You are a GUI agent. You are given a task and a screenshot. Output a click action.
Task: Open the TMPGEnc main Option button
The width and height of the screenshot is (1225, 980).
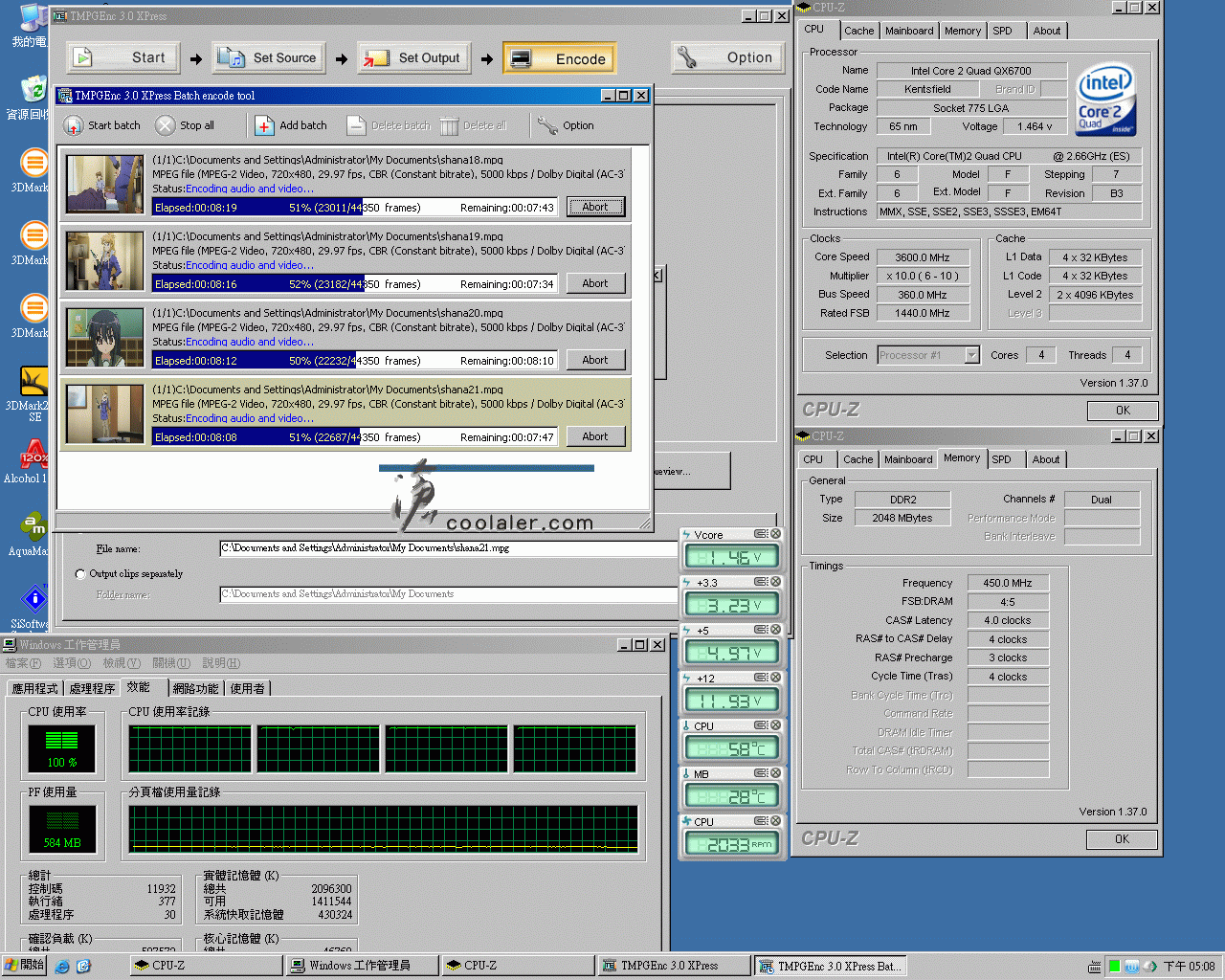click(x=727, y=57)
